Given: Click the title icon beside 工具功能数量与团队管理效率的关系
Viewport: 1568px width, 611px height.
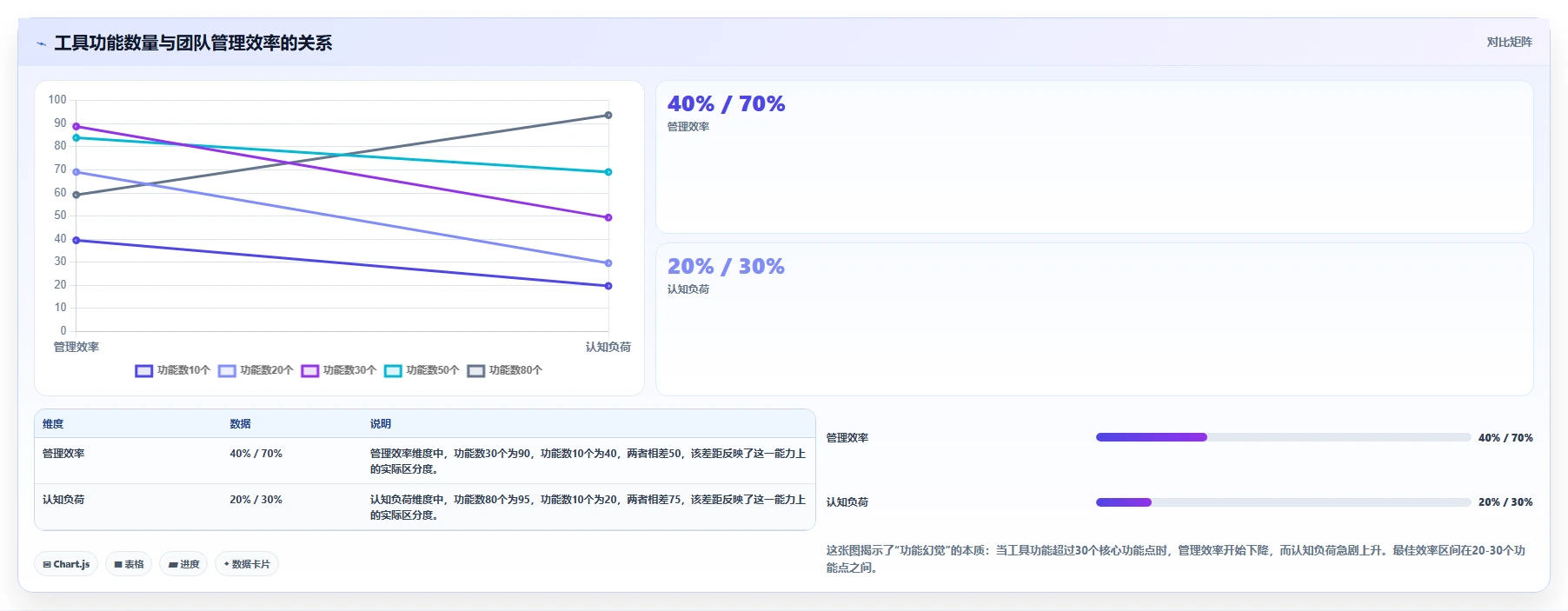Looking at the screenshot, I should coord(41,43).
